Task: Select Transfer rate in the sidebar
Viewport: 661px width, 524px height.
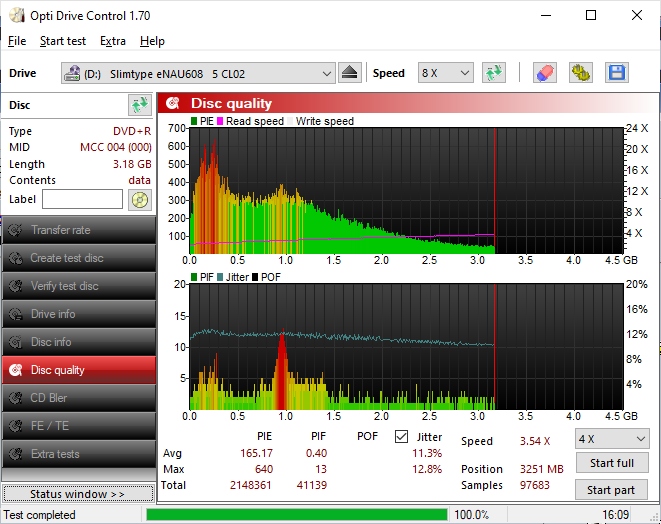Action: [x=78, y=230]
